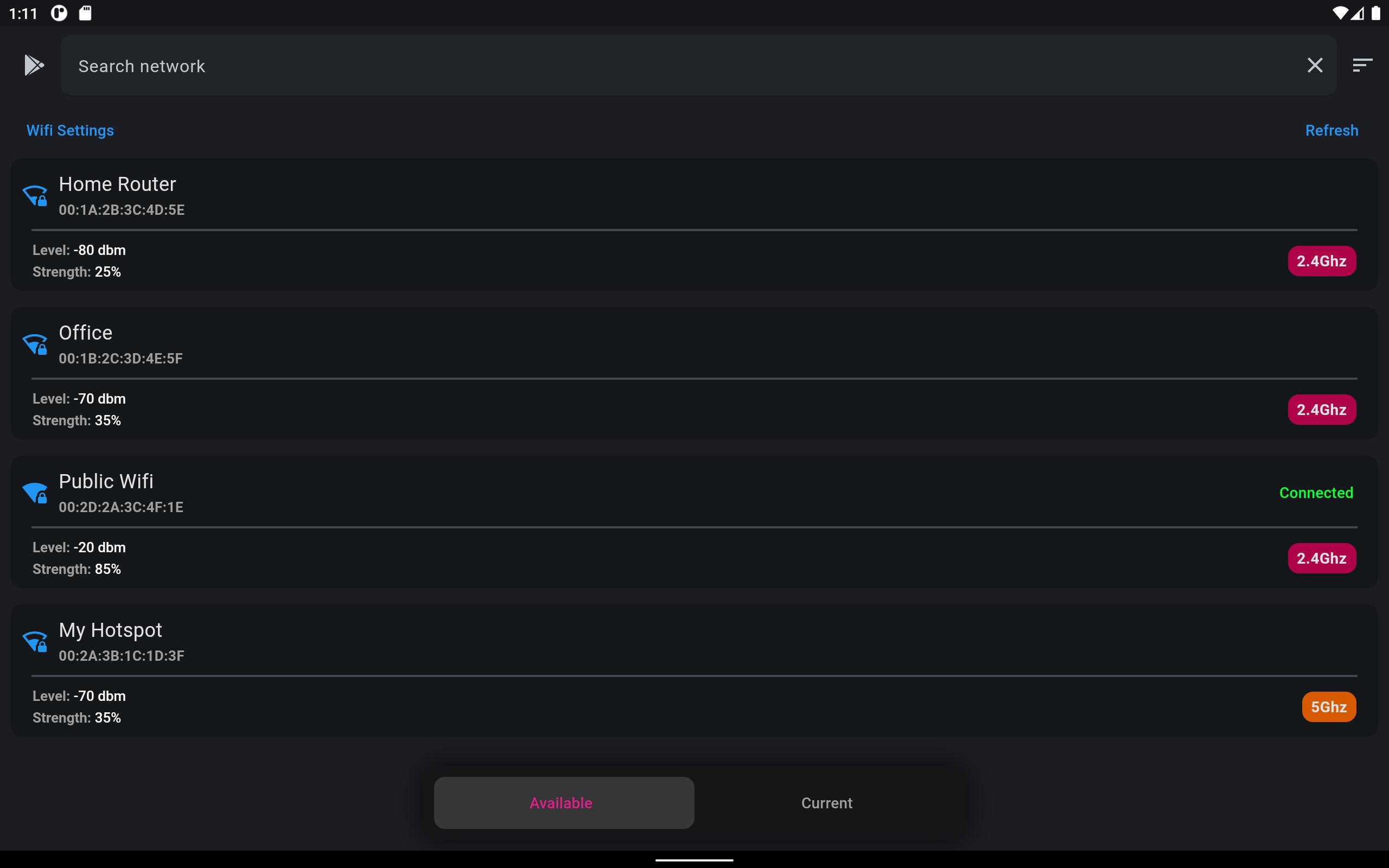
Task: Tap the status bar wifi indicator
Action: click(x=1339, y=12)
